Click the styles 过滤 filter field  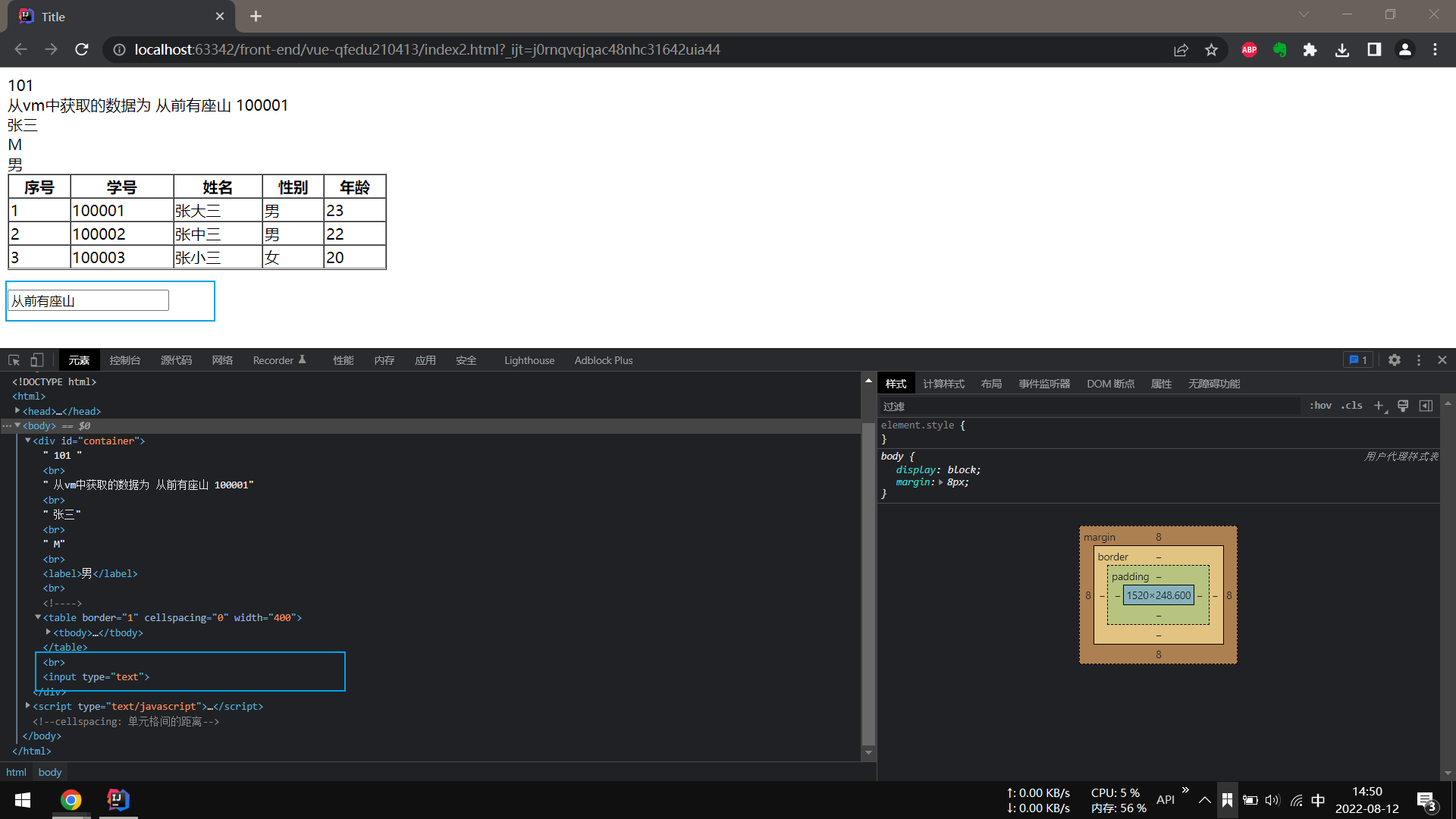1090,406
